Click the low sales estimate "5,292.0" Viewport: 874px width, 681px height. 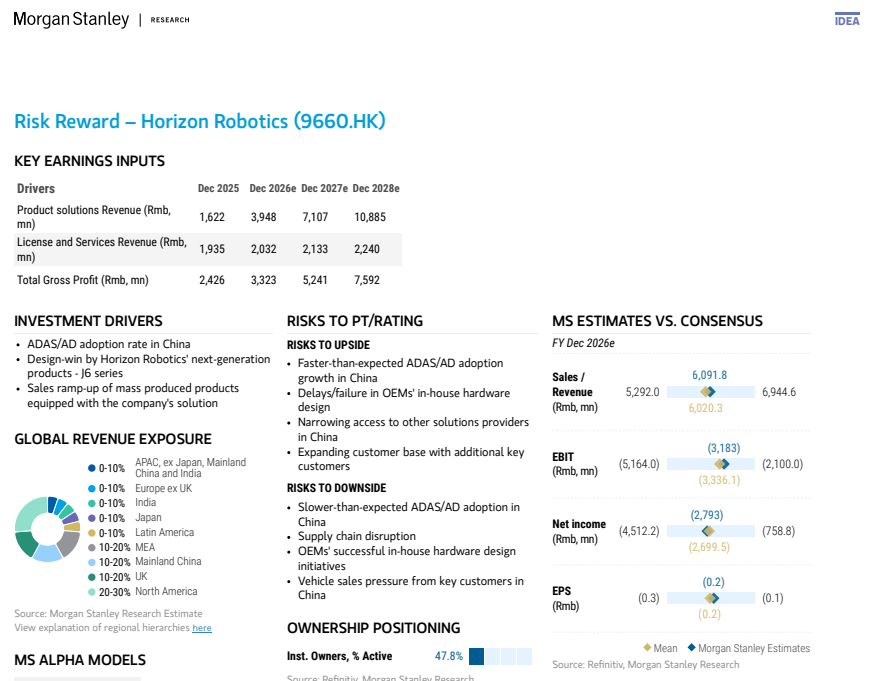pyautogui.click(x=642, y=392)
